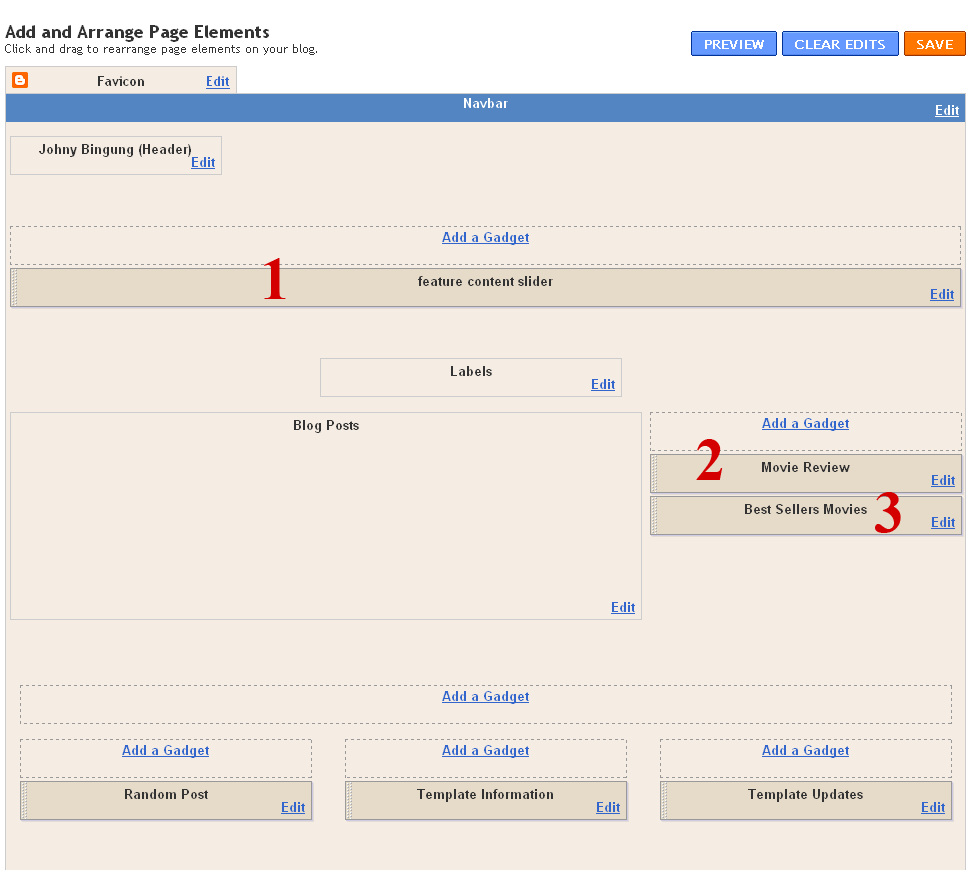Select the feature content slider title text
969x870 pixels.
point(485,282)
